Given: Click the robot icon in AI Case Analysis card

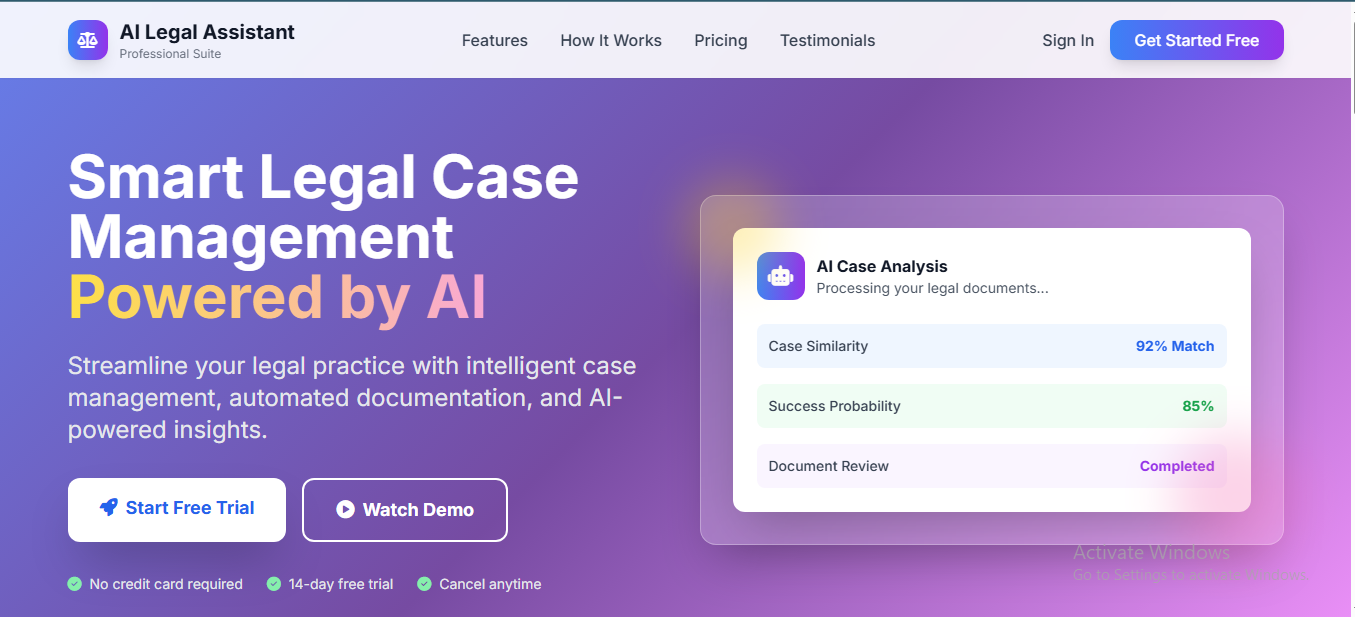Looking at the screenshot, I should 780,275.
